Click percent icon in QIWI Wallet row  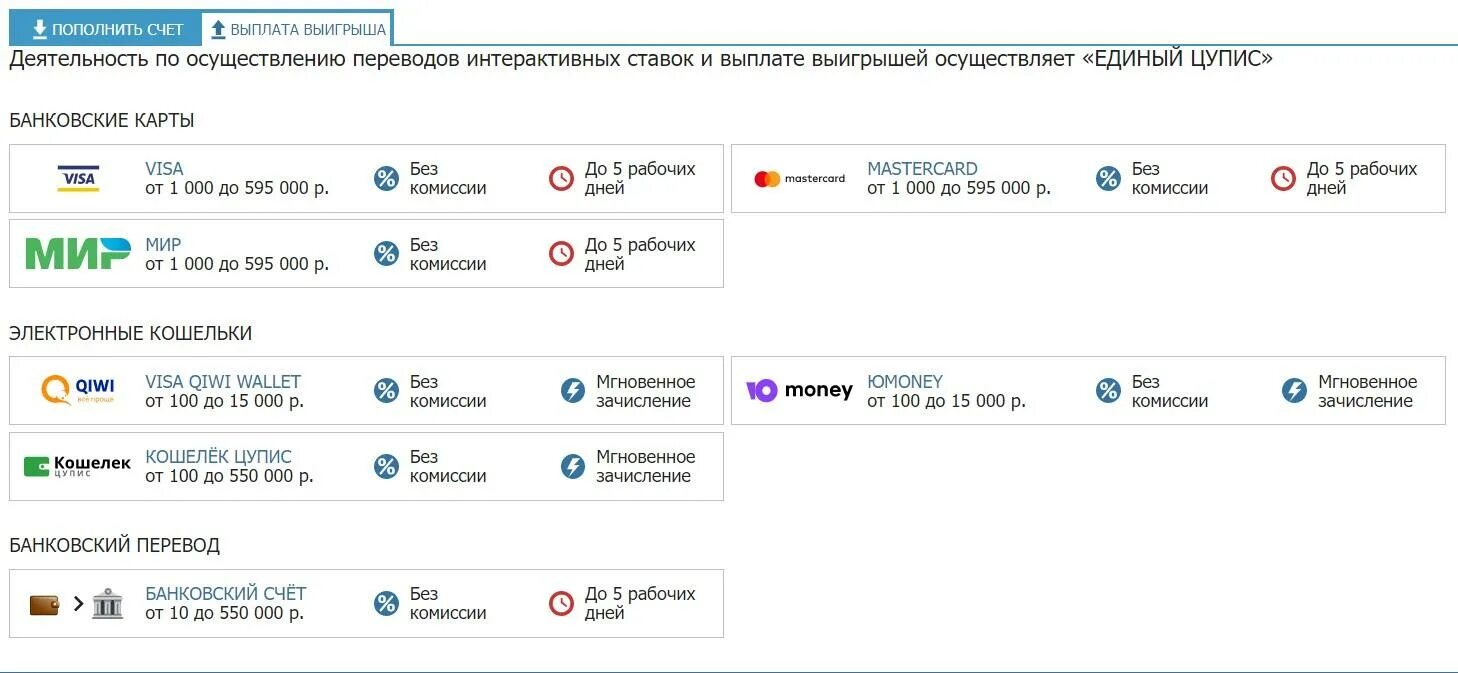pos(386,391)
